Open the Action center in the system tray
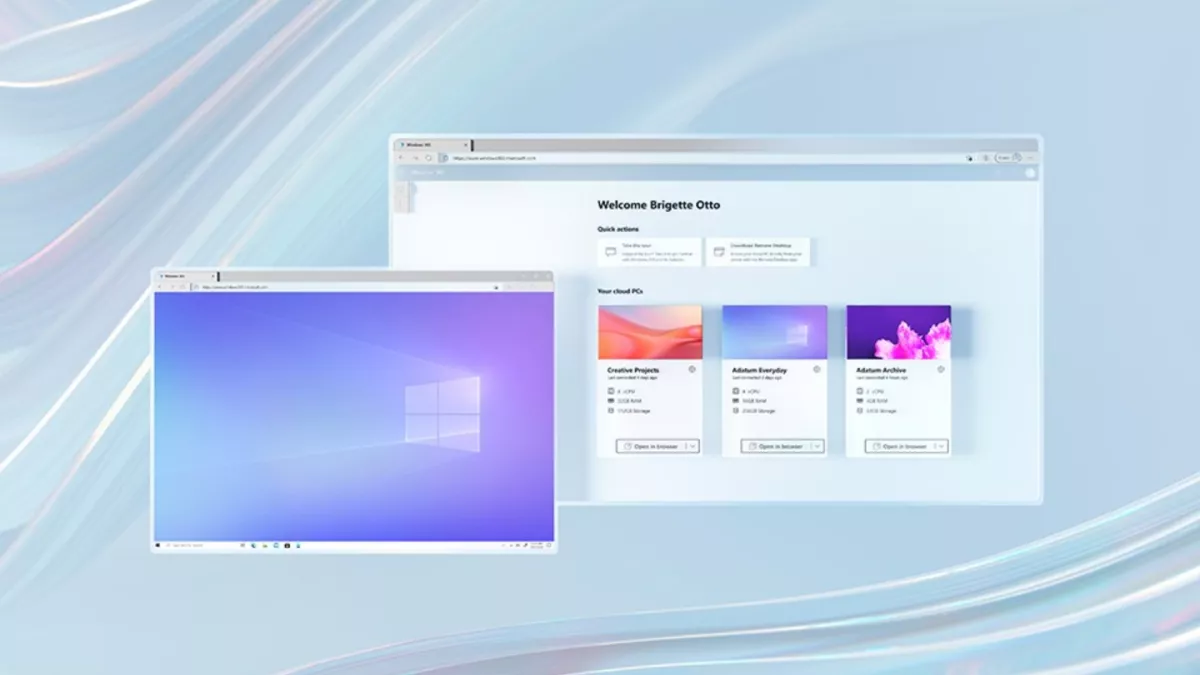This screenshot has height=675, width=1200. click(548, 545)
